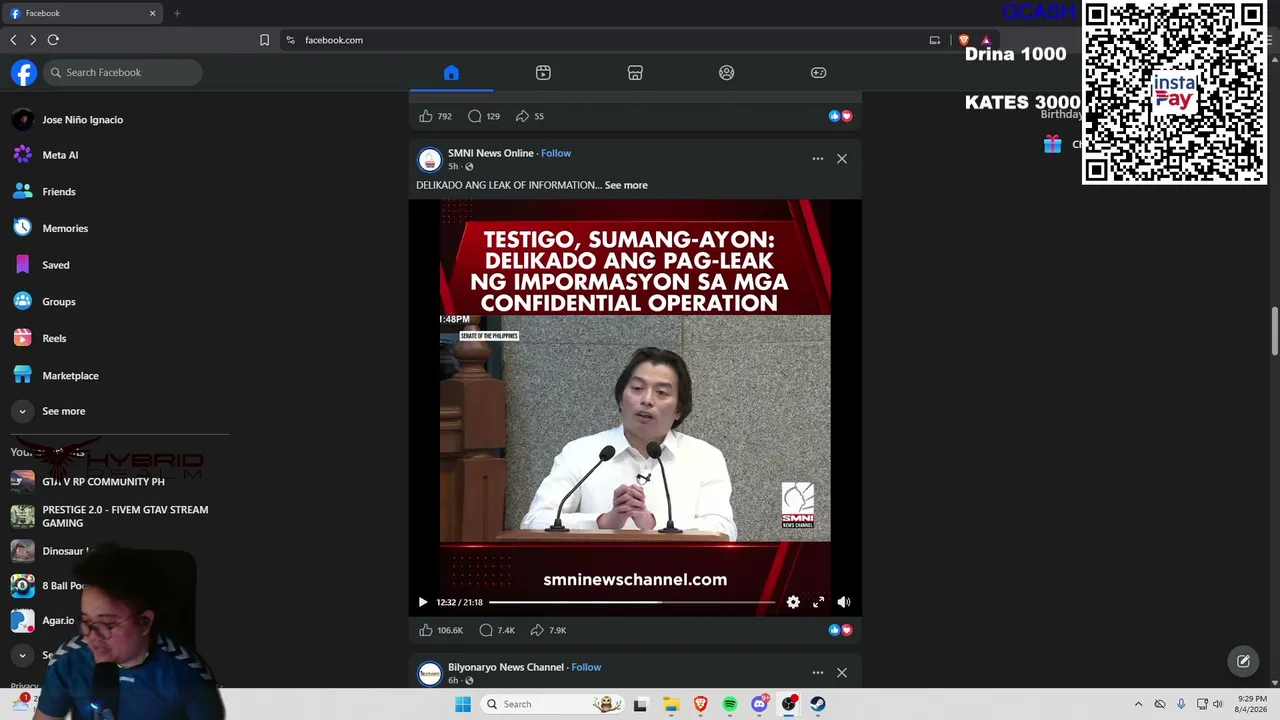This screenshot has width=1280, height=720.
Task: Open the Gaming tab in top navigation
Action: 818,72
